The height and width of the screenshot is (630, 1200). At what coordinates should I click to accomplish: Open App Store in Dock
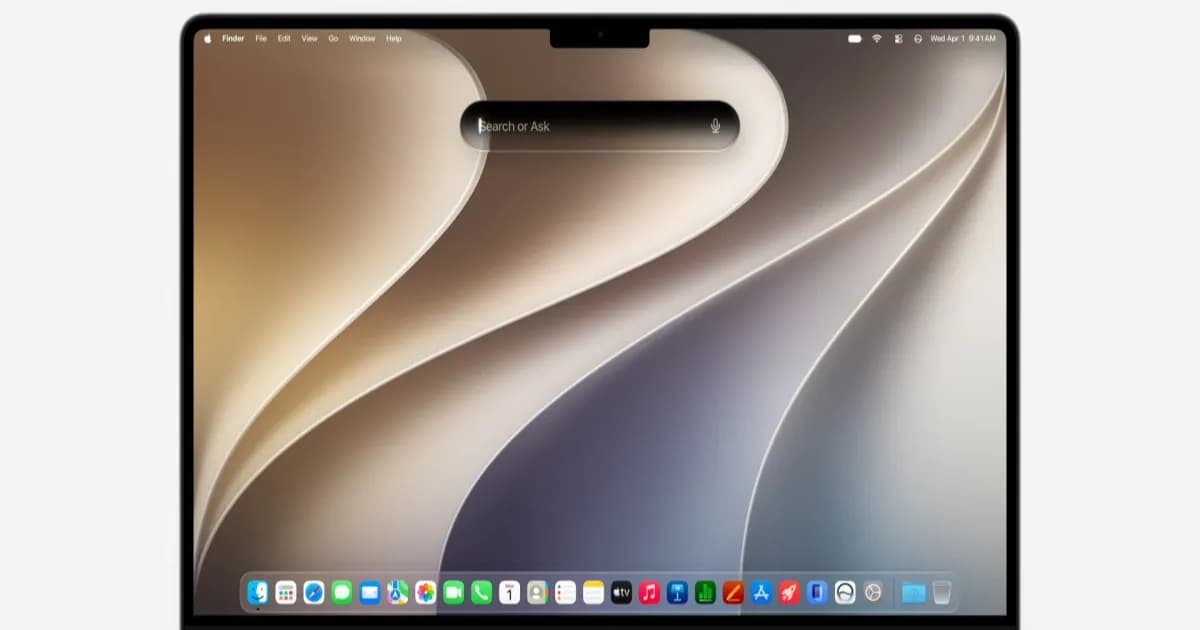point(762,592)
